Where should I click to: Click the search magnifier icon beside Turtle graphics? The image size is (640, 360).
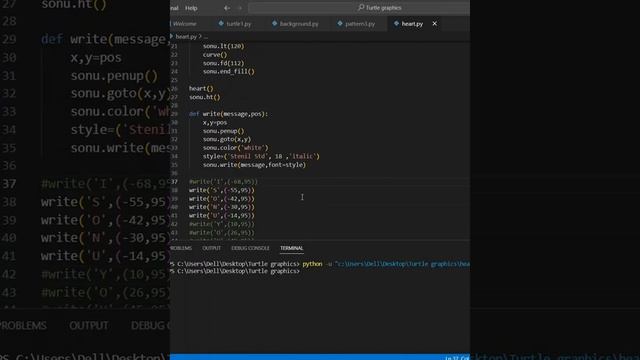click(361, 7)
